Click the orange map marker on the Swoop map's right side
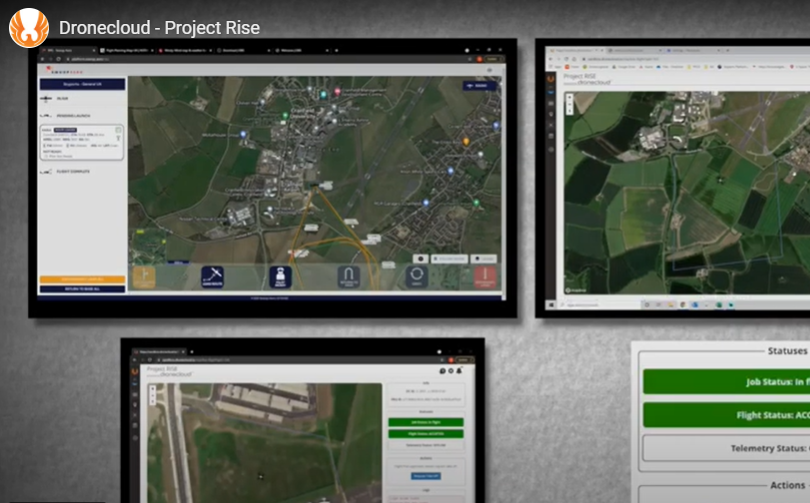Screen dimensions: 810x503 point(465,142)
